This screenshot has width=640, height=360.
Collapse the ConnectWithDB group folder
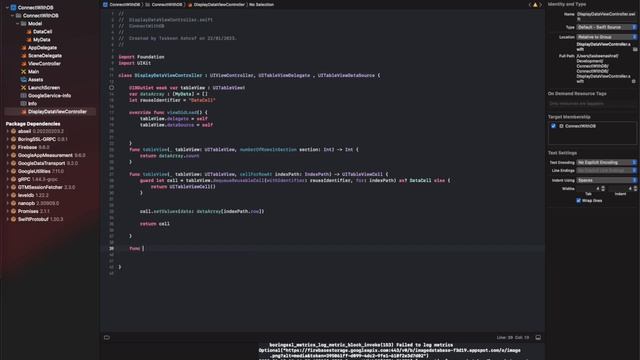coord(12,16)
